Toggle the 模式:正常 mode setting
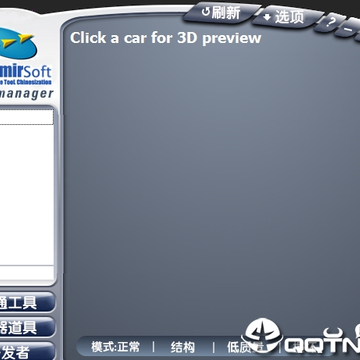 click(116, 347)
